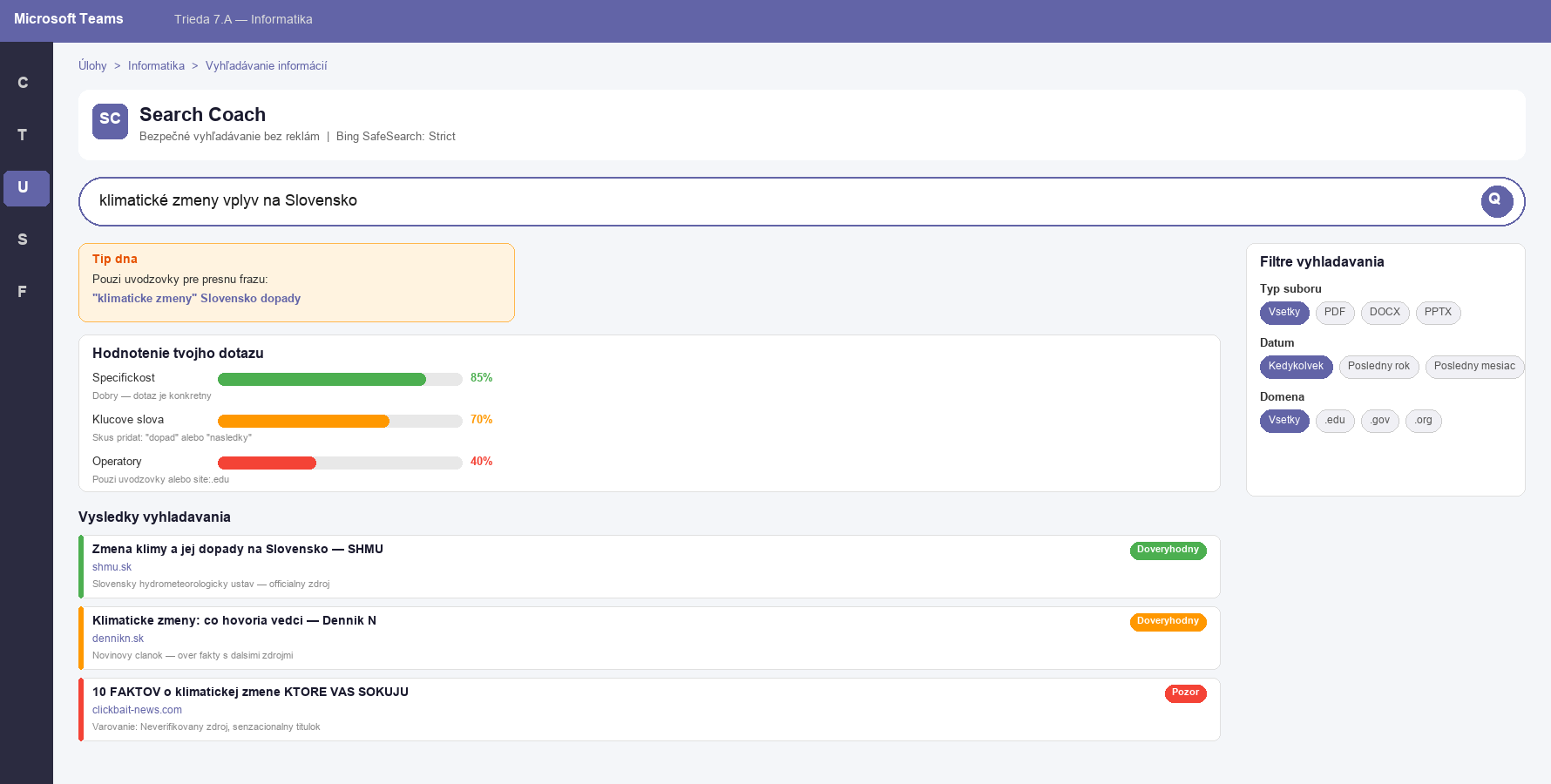
Task: Open sidebar item T
Action: coord(23,135)
